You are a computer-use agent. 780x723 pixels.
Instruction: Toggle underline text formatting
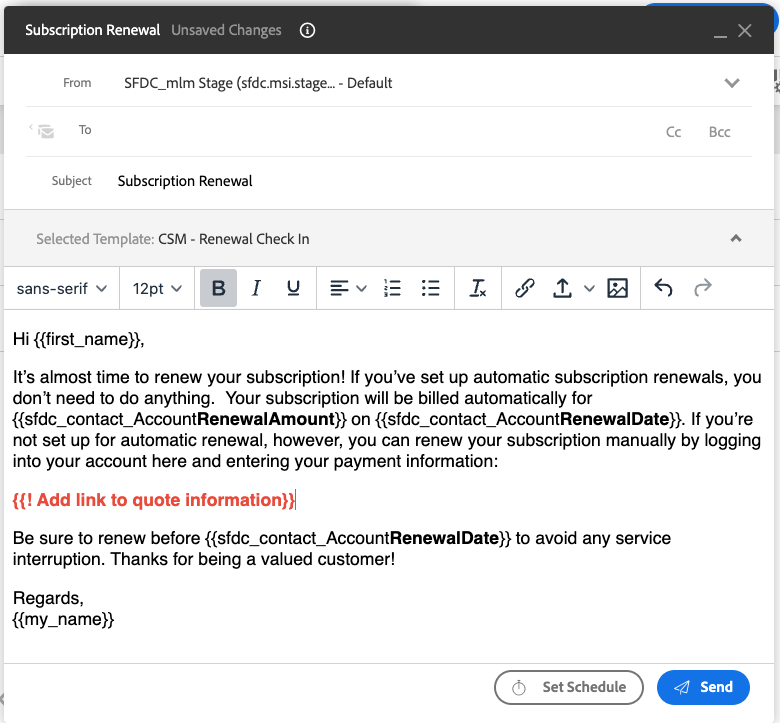click(293, 288)
